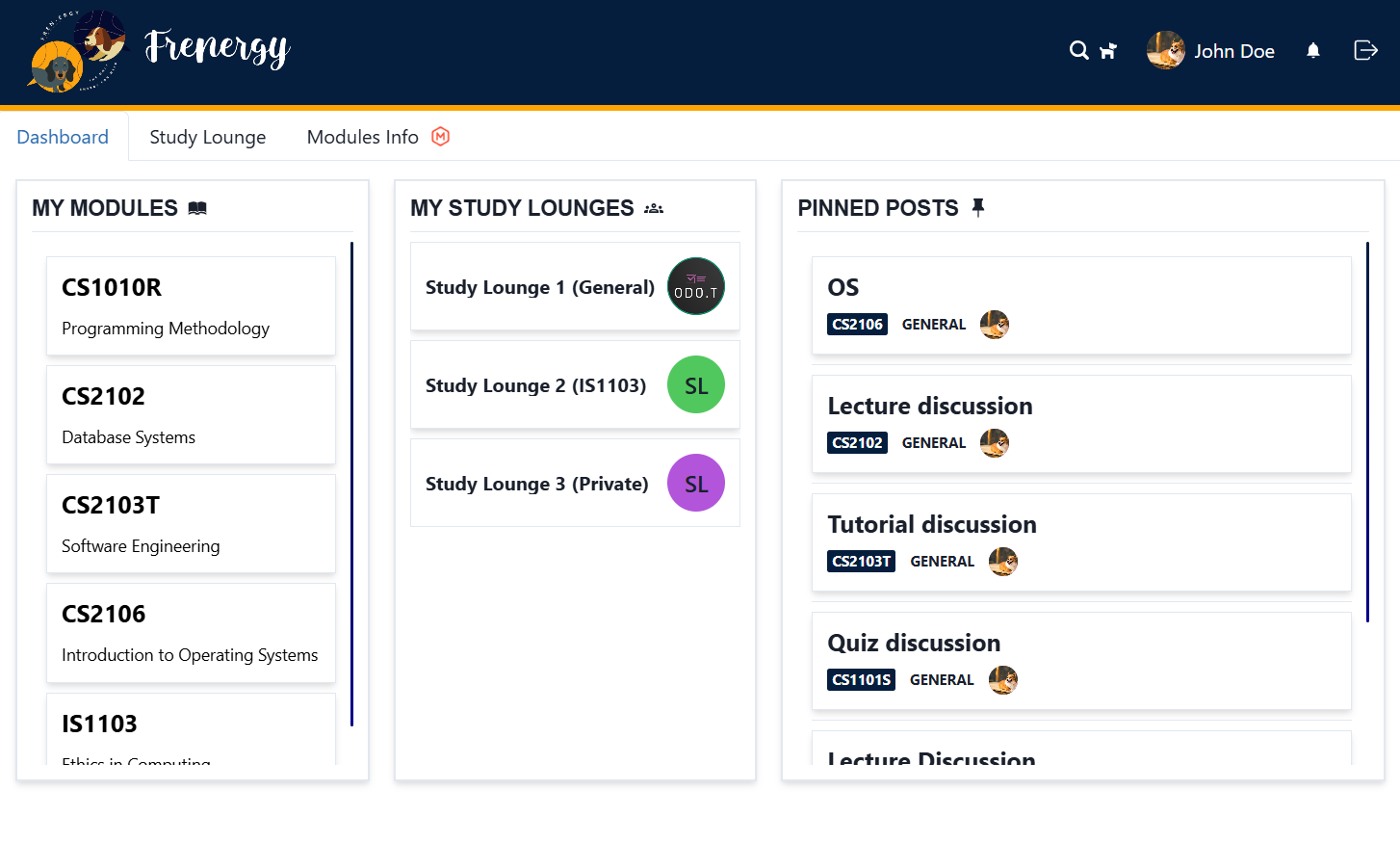
Task: Click the Pinned Posts scrollbar
Action: coord(1367,432)
